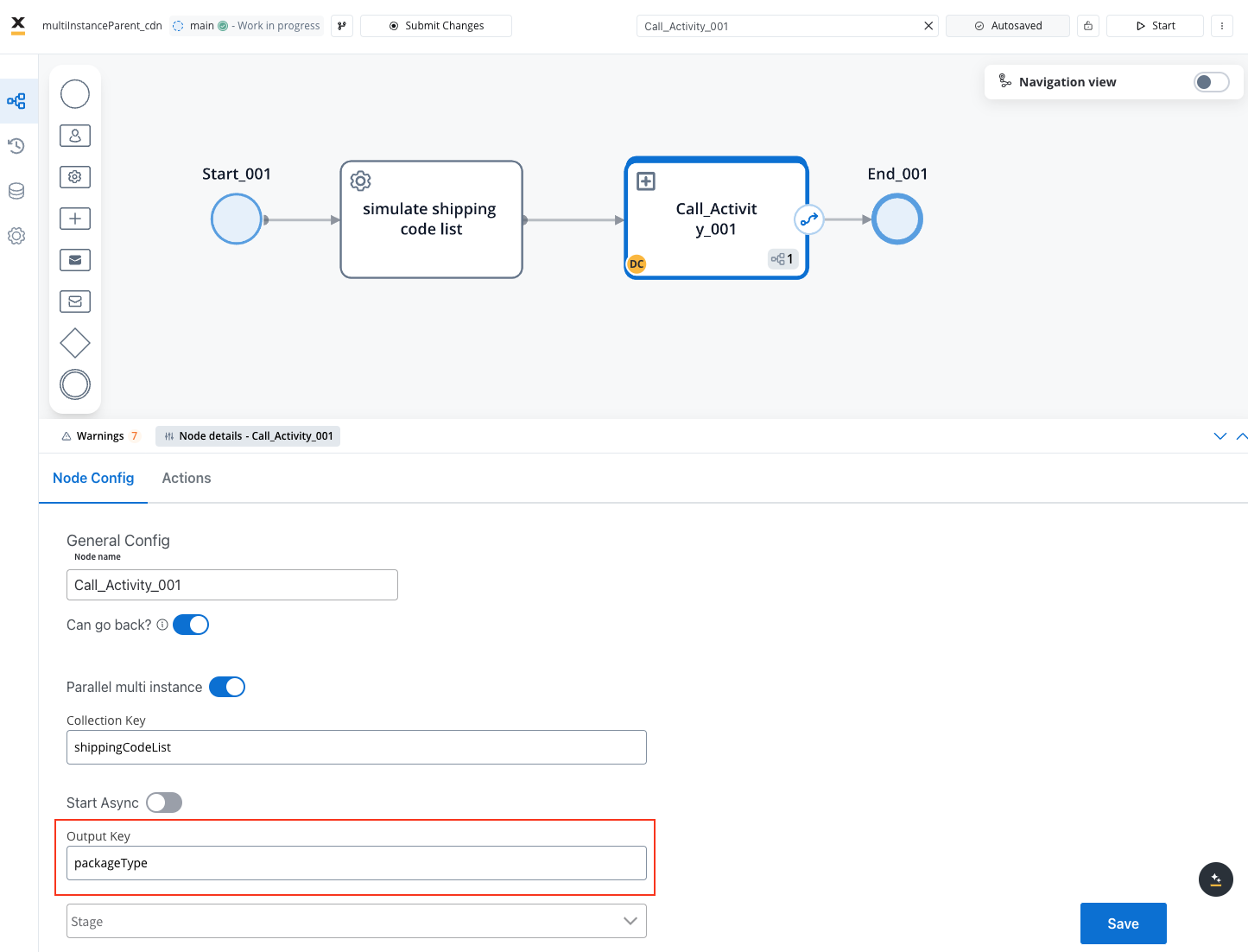1248x952 pixels.
Task: Click the gear icon on simulate shipping task
Action: coord(361,181)
